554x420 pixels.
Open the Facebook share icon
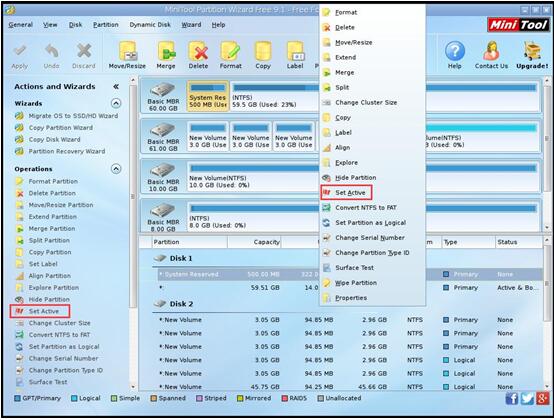coord(512,398)
